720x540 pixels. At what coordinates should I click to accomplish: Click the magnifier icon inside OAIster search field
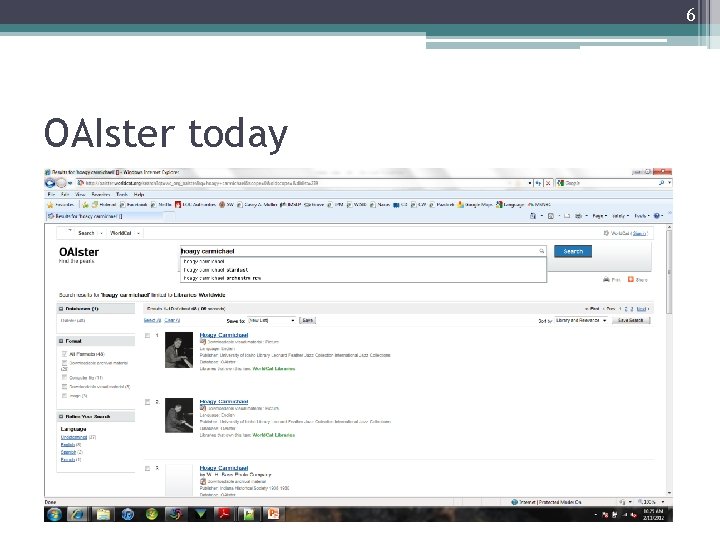point(542,251)
